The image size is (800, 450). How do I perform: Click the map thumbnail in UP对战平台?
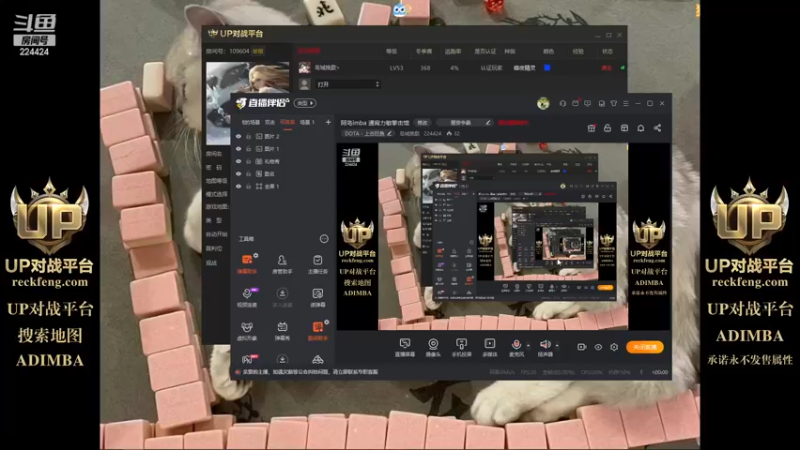(x=247, y=103)
